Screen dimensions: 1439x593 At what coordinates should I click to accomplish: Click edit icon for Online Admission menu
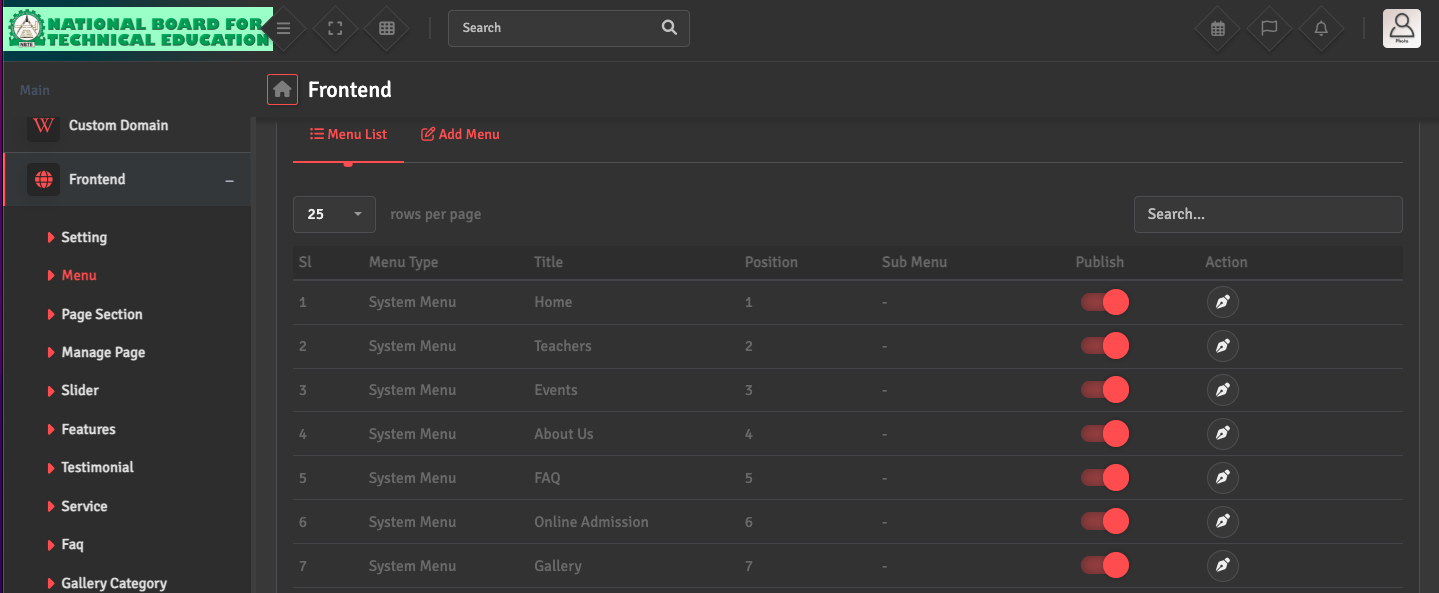click(x=1222, y=522)
